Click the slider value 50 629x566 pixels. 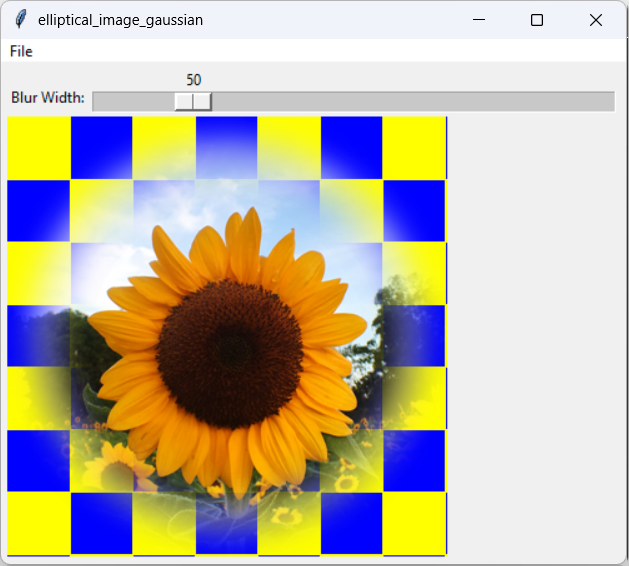[193, 80]
